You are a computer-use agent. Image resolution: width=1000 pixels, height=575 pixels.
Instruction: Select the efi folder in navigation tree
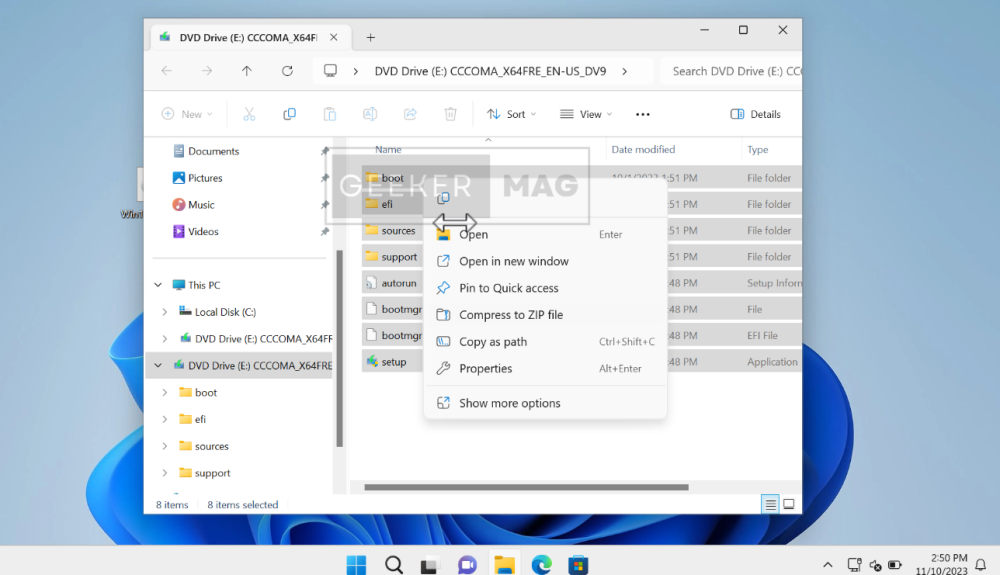tap(200, 419)
